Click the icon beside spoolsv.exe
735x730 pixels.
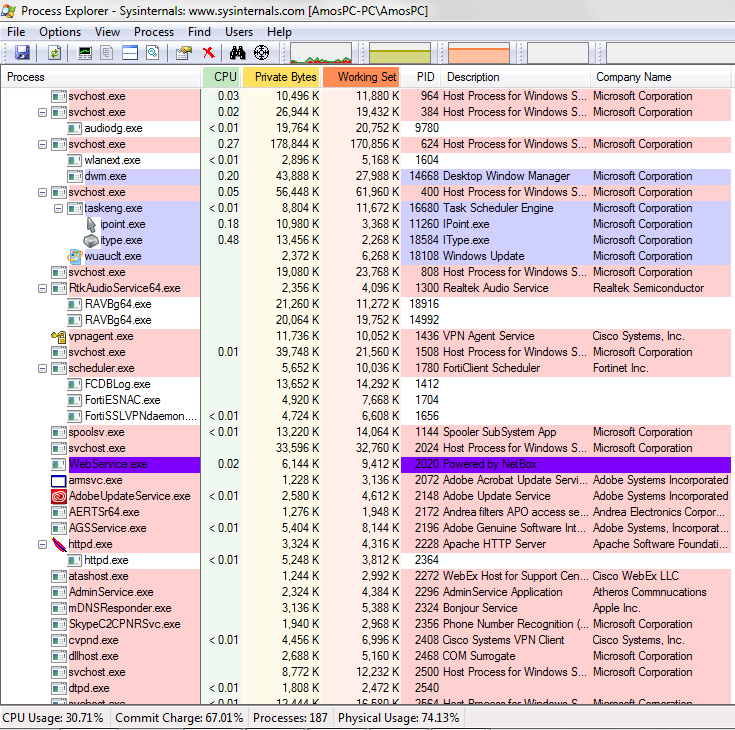tap(59, 432)
